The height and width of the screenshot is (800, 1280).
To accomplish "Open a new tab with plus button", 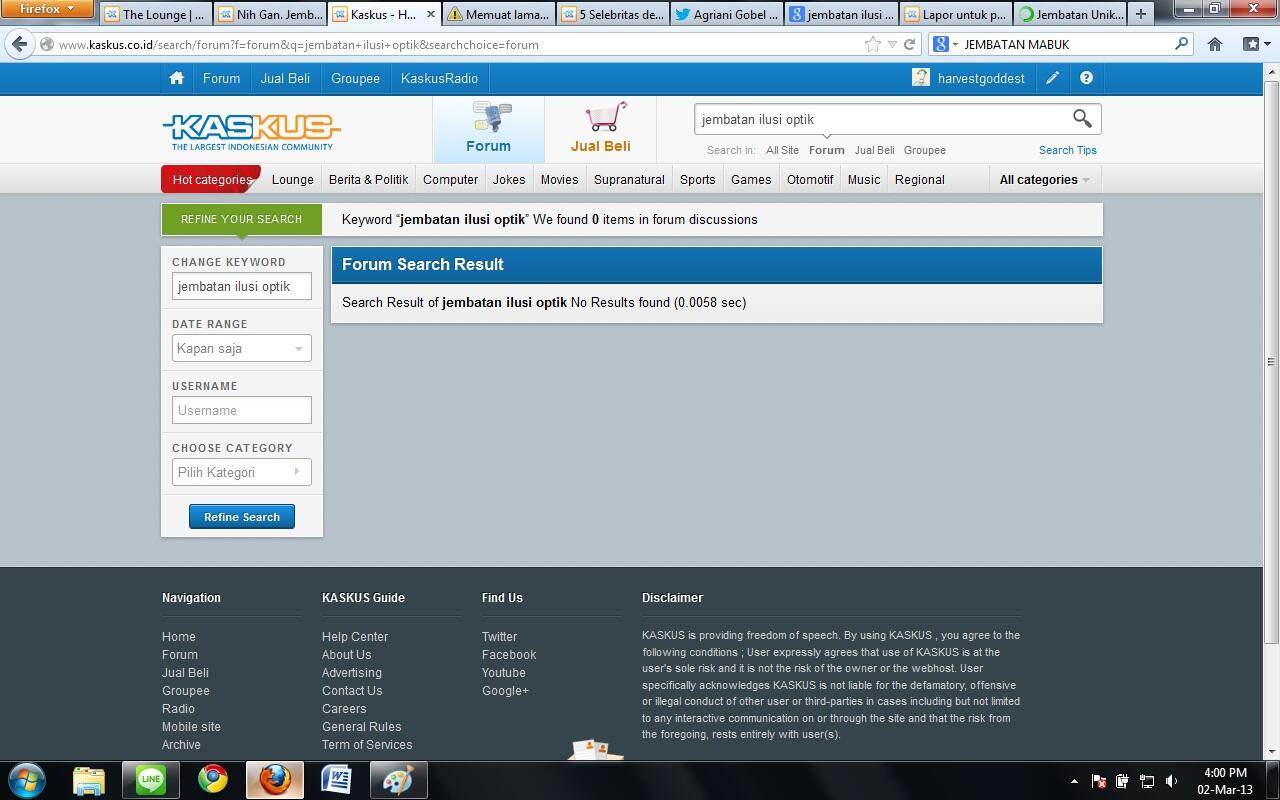I will pos(1140,14).
